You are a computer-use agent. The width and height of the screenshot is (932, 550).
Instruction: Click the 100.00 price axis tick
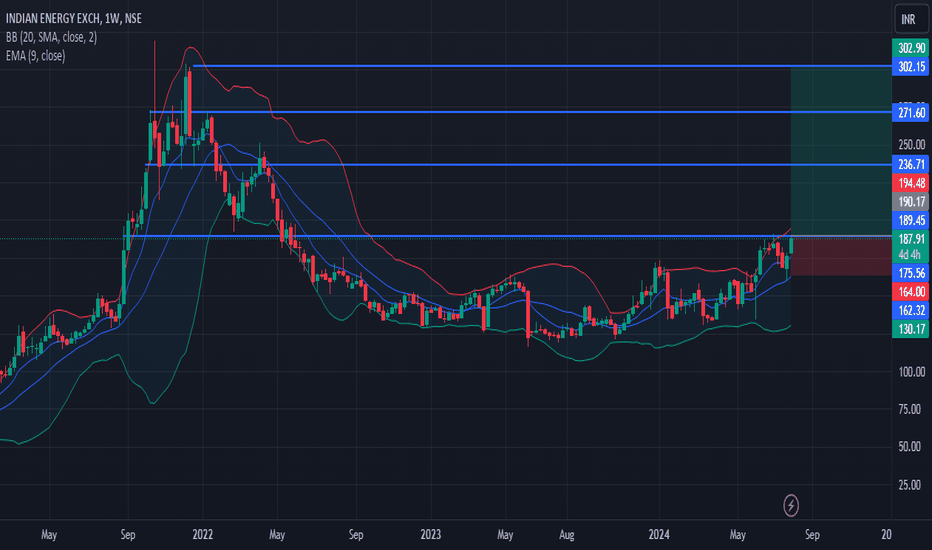tap(911, 372)
